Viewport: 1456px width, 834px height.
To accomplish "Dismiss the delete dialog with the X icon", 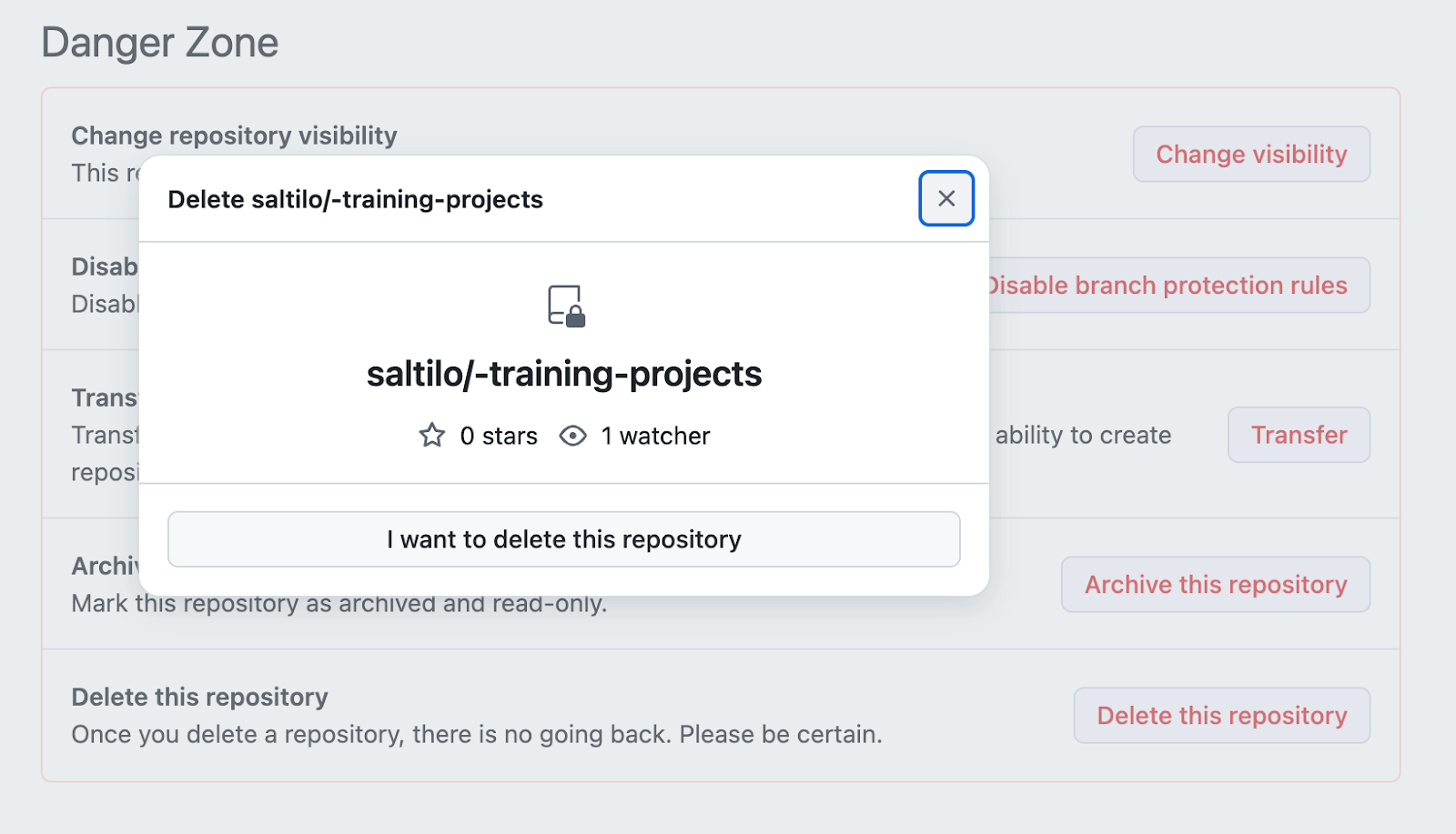I will pyautogui.click(x=945, y=198).
